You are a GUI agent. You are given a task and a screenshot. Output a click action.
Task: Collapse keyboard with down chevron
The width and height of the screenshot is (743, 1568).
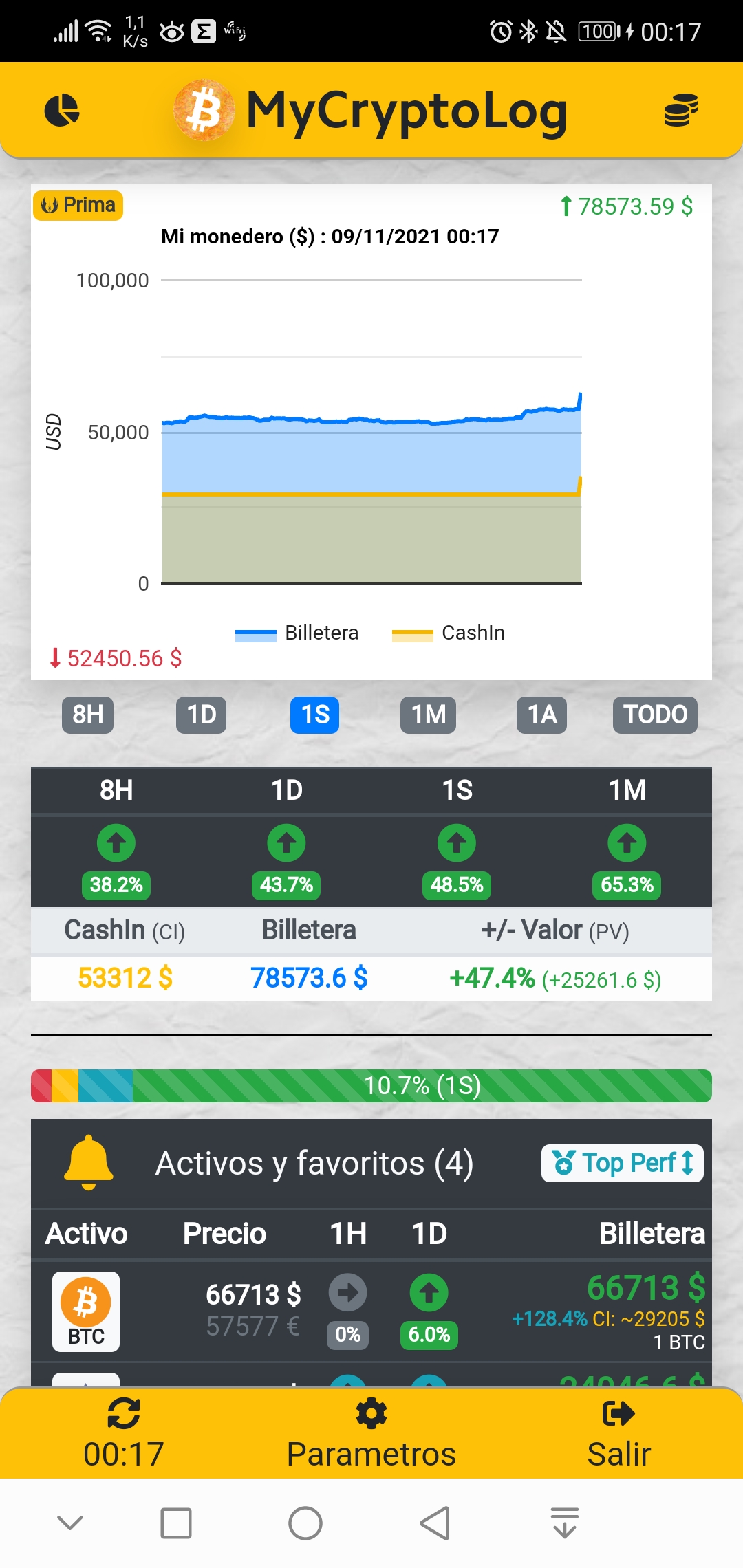coord(70,1523)
